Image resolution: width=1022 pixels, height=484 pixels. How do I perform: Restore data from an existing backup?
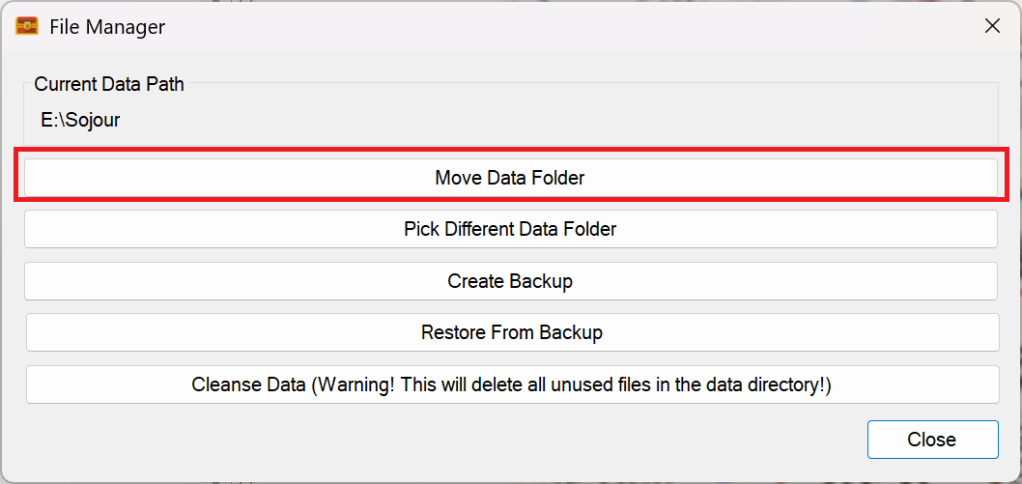[x=511, y=332]
